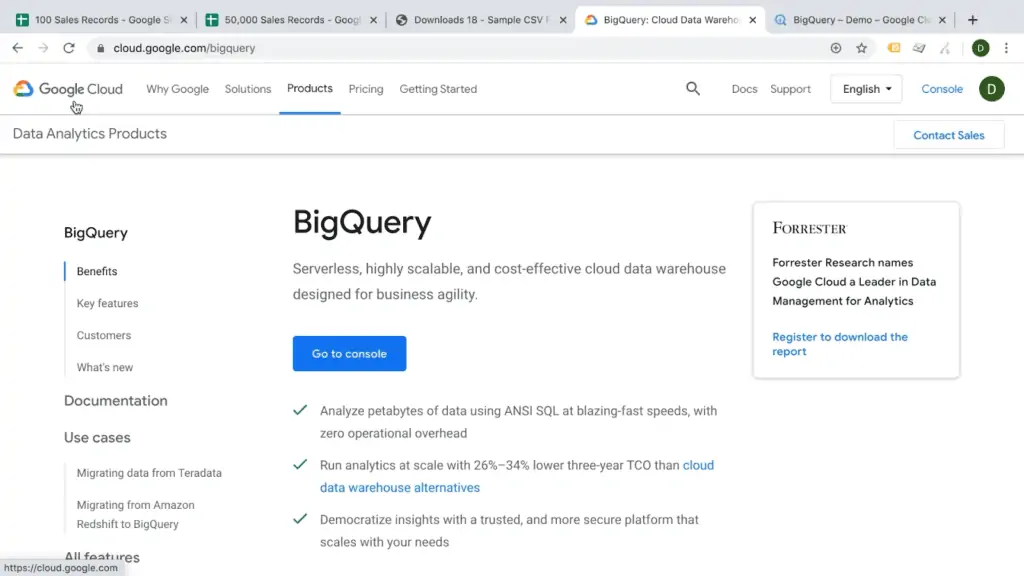Open the Register to download the report link
The image size is (1024, 576).
(840, 344)
